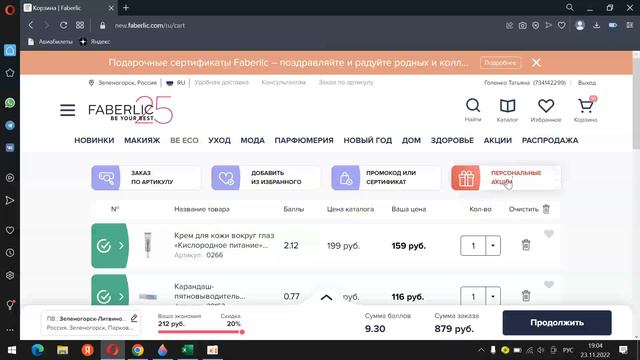Open ПАРФЮМЕРИЯ menu section
Screen dimensions: 640x360
[x=304, y=140]
